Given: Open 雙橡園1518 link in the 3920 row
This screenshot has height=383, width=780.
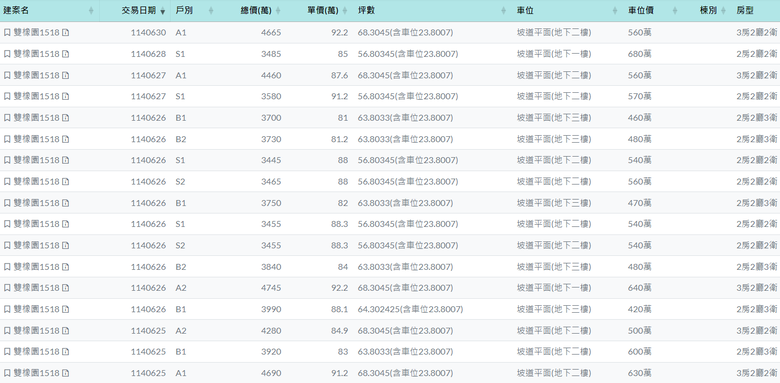Looking at the screenshot, I should pyautogui.click(x=36, y=352).
